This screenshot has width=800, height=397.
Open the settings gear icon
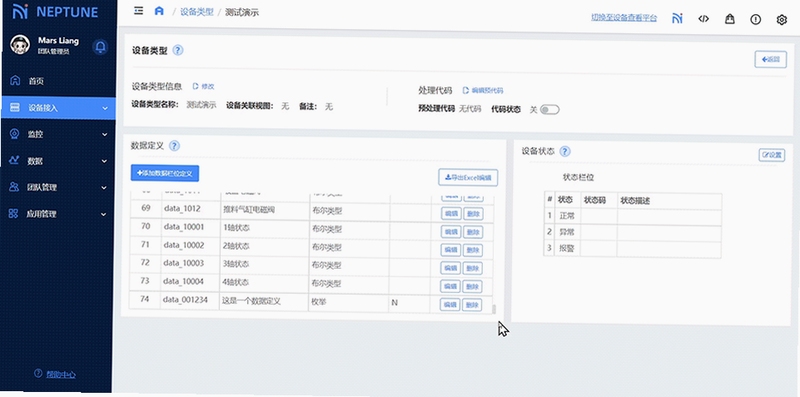coord(782,20)
